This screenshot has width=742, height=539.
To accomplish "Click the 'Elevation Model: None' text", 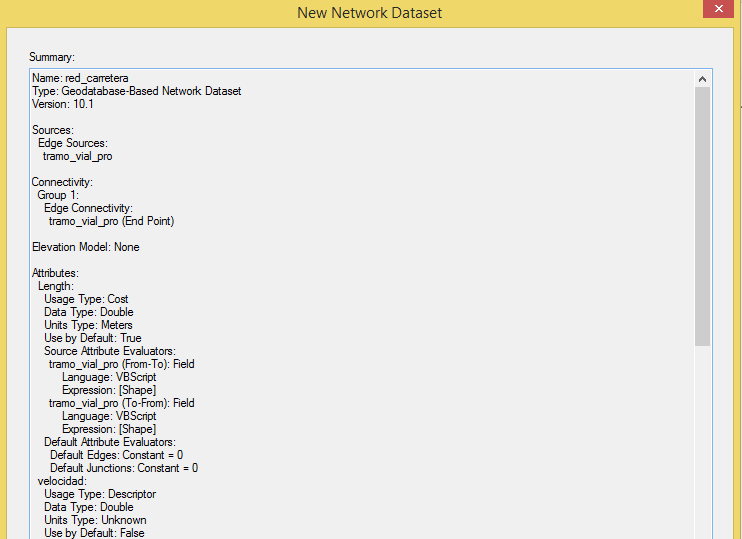I will (85, 247).
